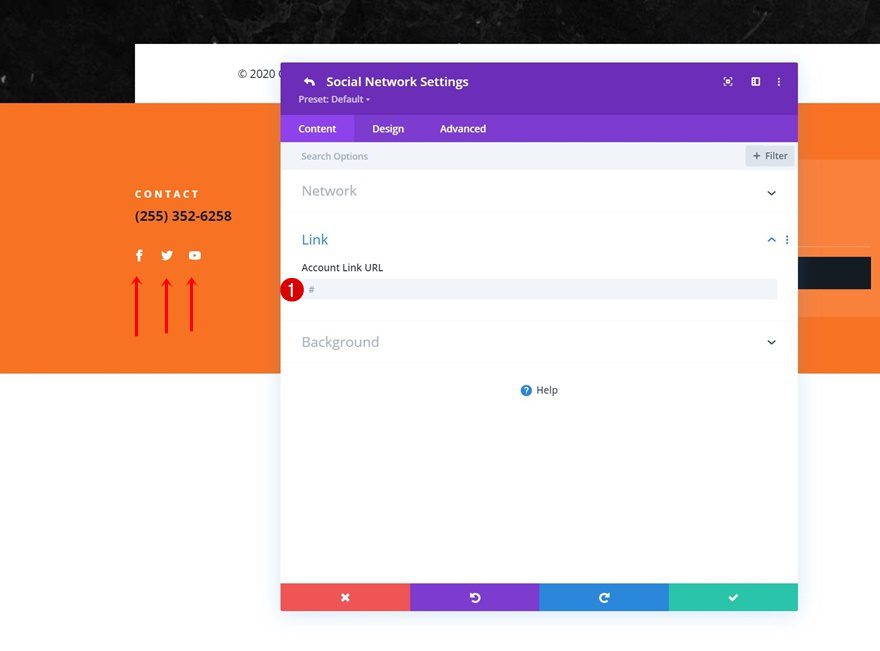Click the Facebook icon in footer
The width and height of the screenshot is (880, 651).
click(x=139, y=255)
